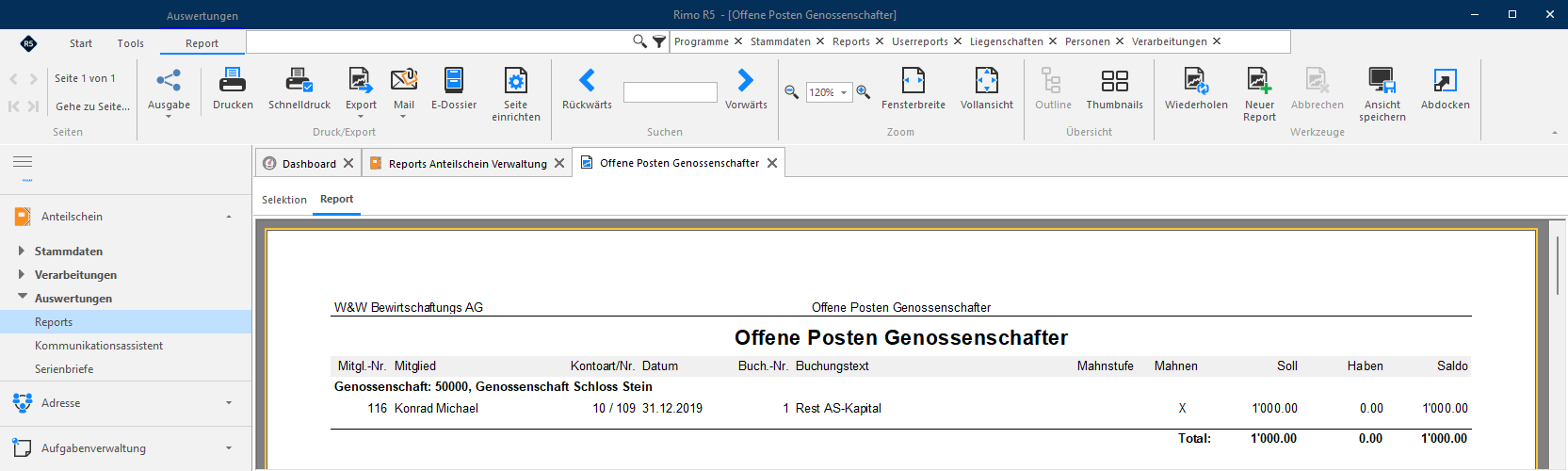This screenshot has height=471, width=1568.
Task: Select the Report sub-tab
Action: (x=336, y=199)
